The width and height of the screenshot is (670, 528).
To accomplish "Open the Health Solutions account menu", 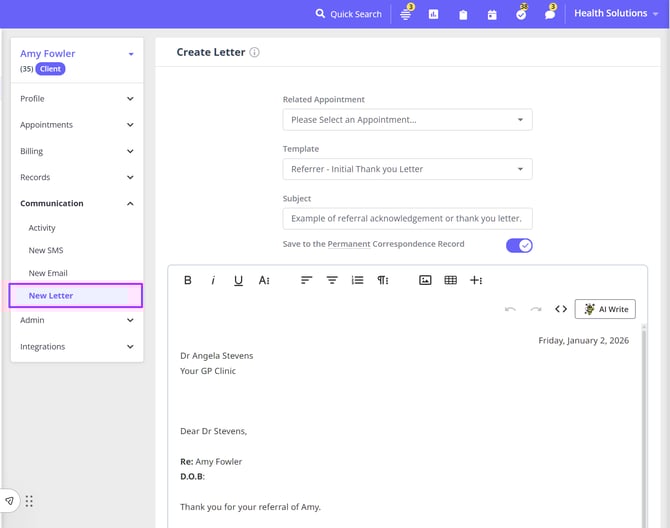I will (615, 14).
